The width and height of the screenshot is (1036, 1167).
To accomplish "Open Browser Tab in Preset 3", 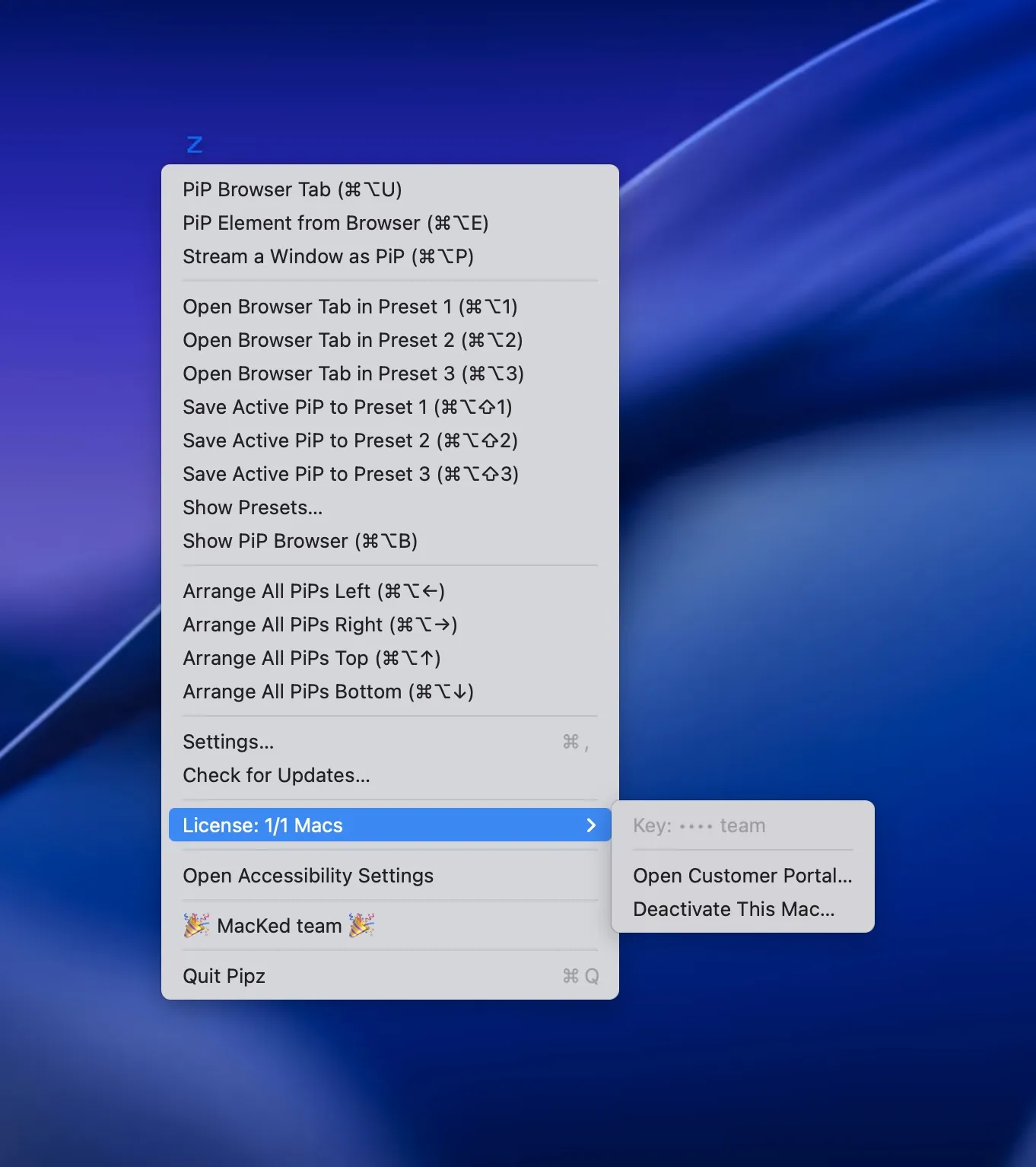I will [x=390, y=374].
